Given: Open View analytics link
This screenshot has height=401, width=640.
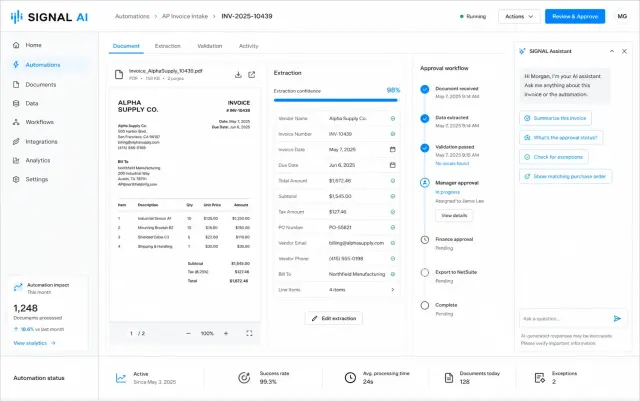Looking at the screenshot, I should 34,343.
